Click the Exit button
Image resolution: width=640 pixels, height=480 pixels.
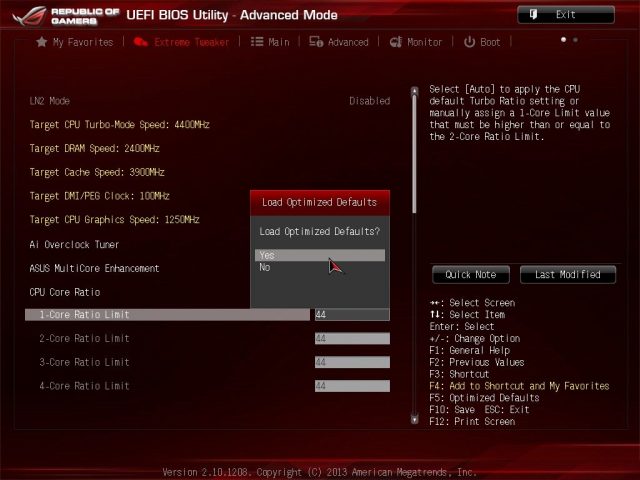566,15
